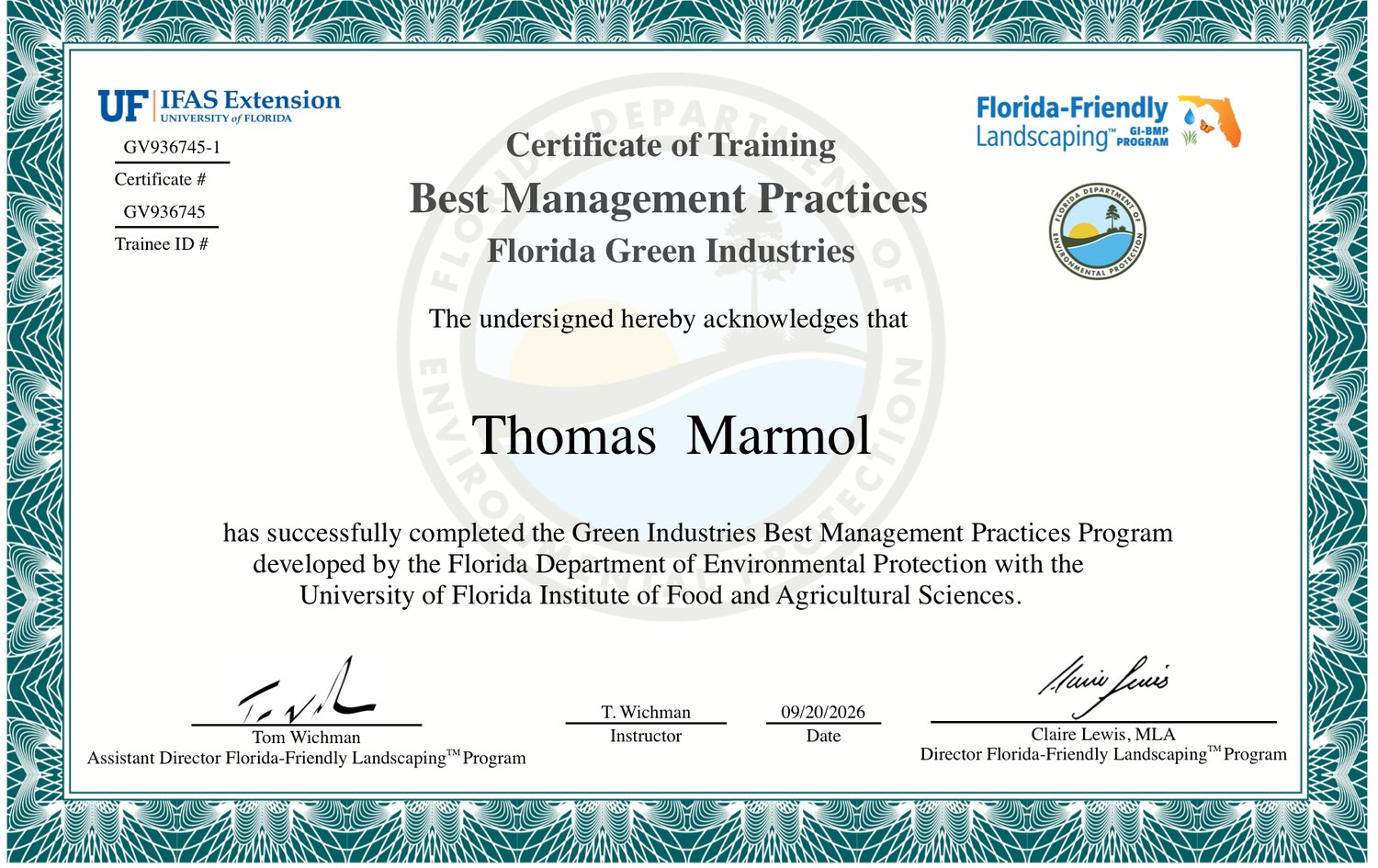Click the 'Trainee ID #' label
This screenshot has width=1378, height=868.
(161, 243)
